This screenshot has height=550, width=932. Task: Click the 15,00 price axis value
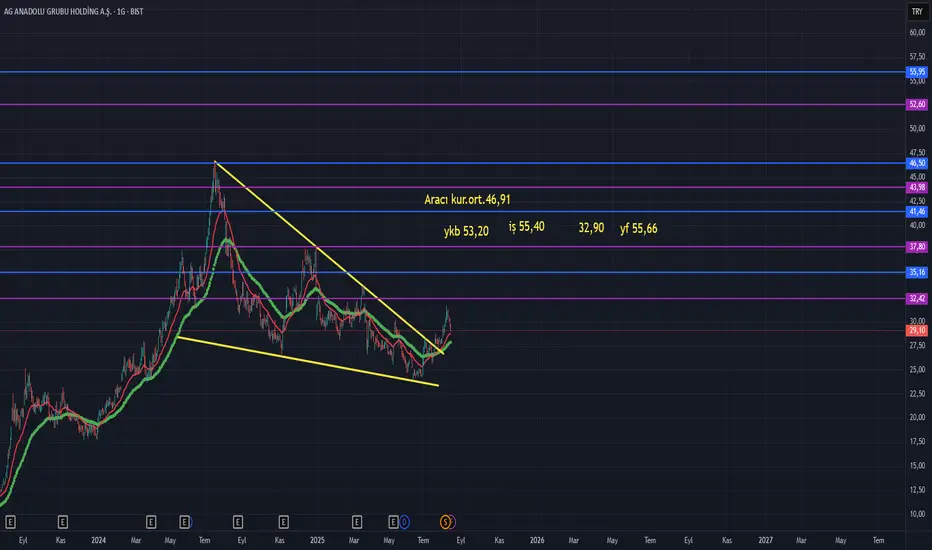(x=917, y=466)
